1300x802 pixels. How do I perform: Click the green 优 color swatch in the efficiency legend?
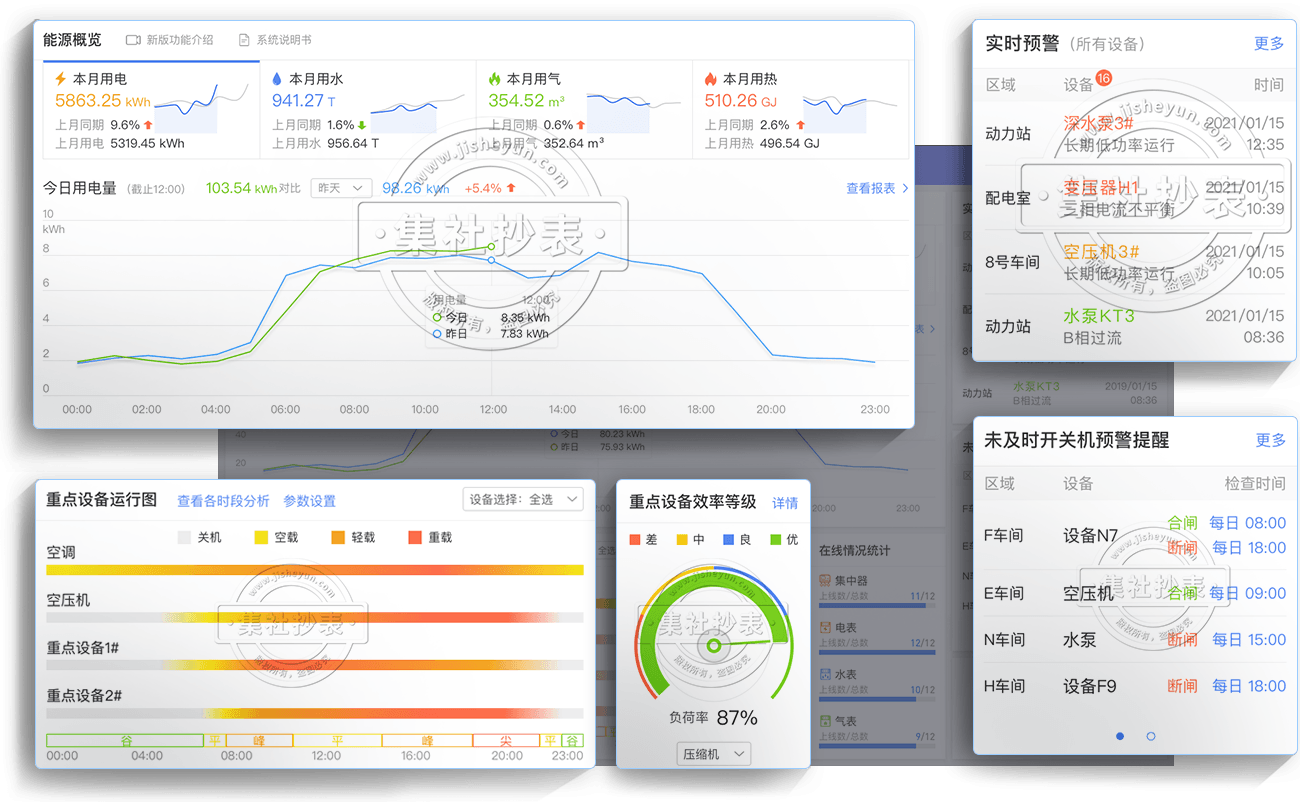775,540
